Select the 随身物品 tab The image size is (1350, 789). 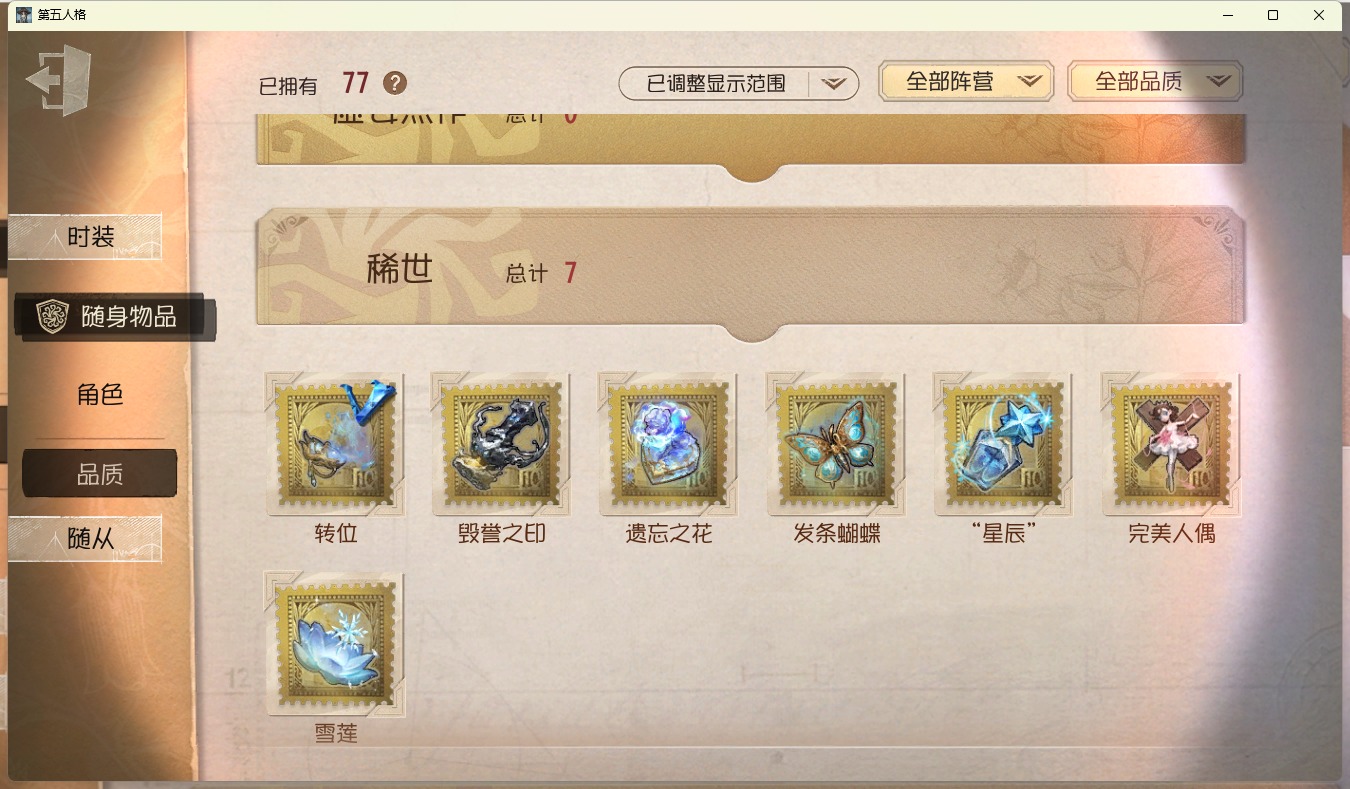114,317
